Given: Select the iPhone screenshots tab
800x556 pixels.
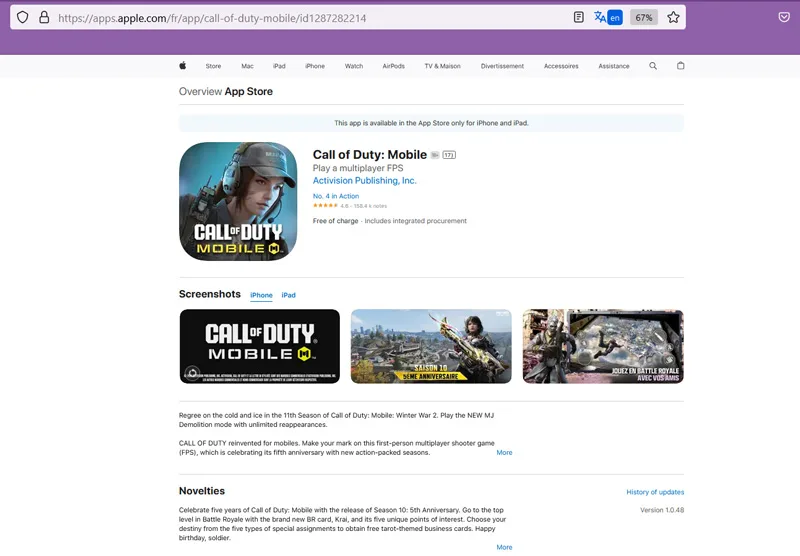Looking at the screenshot, I should pyautogui.click(x=261, y=295).
